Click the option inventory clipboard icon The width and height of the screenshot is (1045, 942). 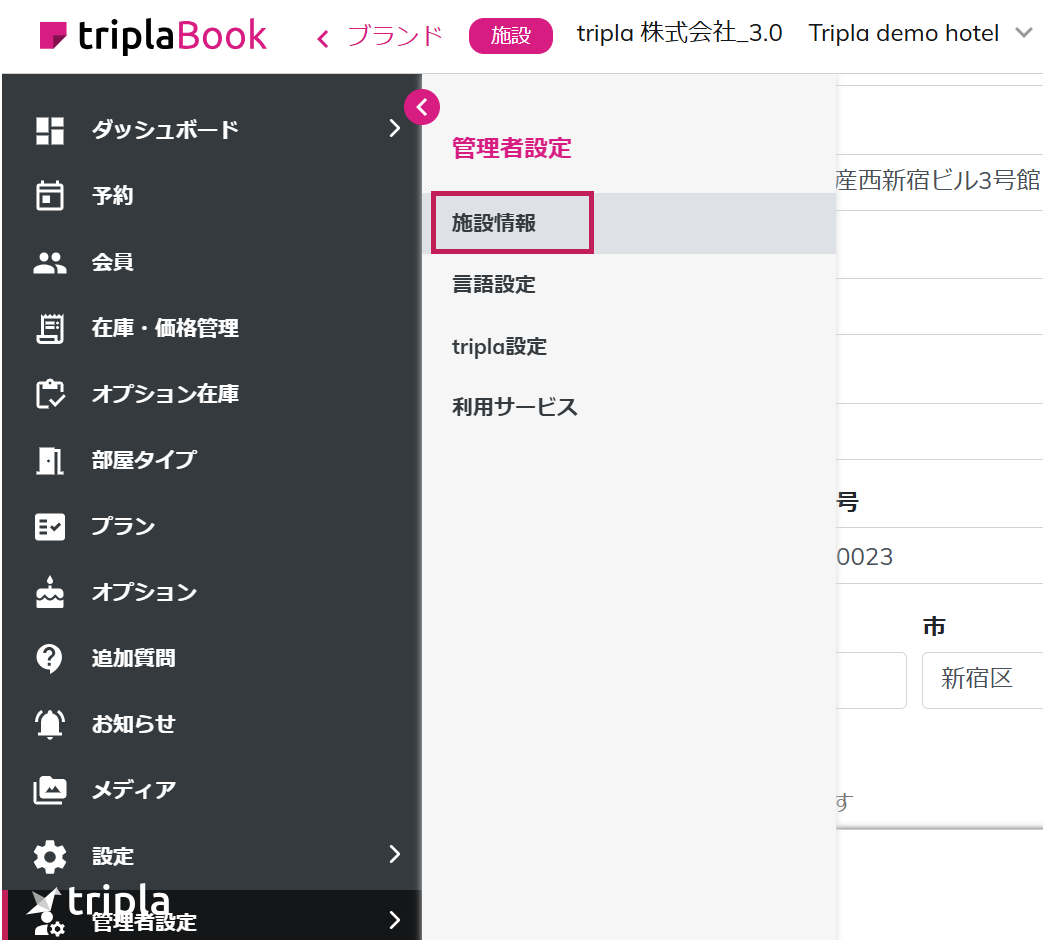pos(50,394)
